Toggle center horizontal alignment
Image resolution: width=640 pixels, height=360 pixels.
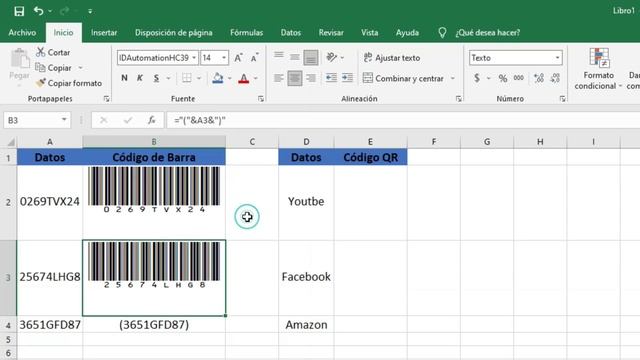tap(295, 78)
